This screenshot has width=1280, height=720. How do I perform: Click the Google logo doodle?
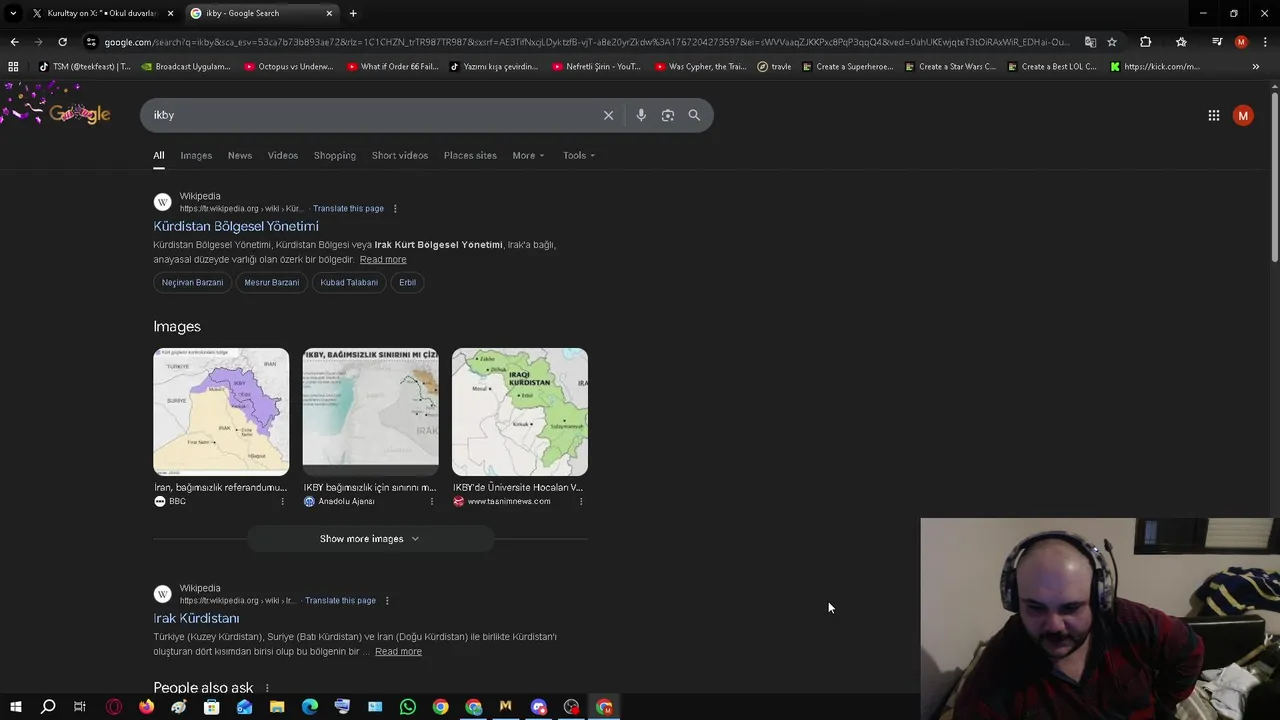pos(78,113)
